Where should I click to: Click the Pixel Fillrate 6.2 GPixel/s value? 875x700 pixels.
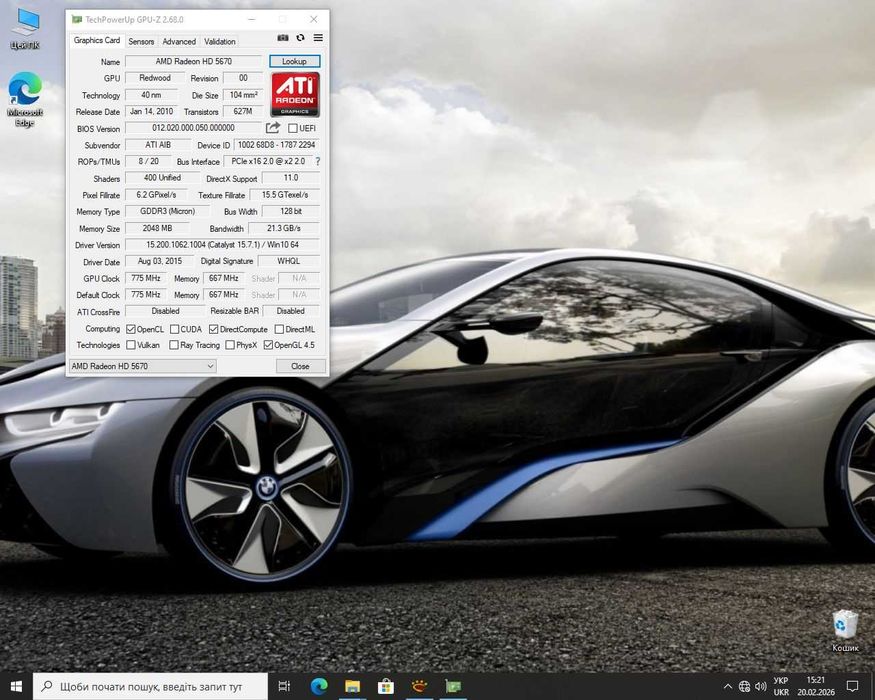tap(156, 195)
